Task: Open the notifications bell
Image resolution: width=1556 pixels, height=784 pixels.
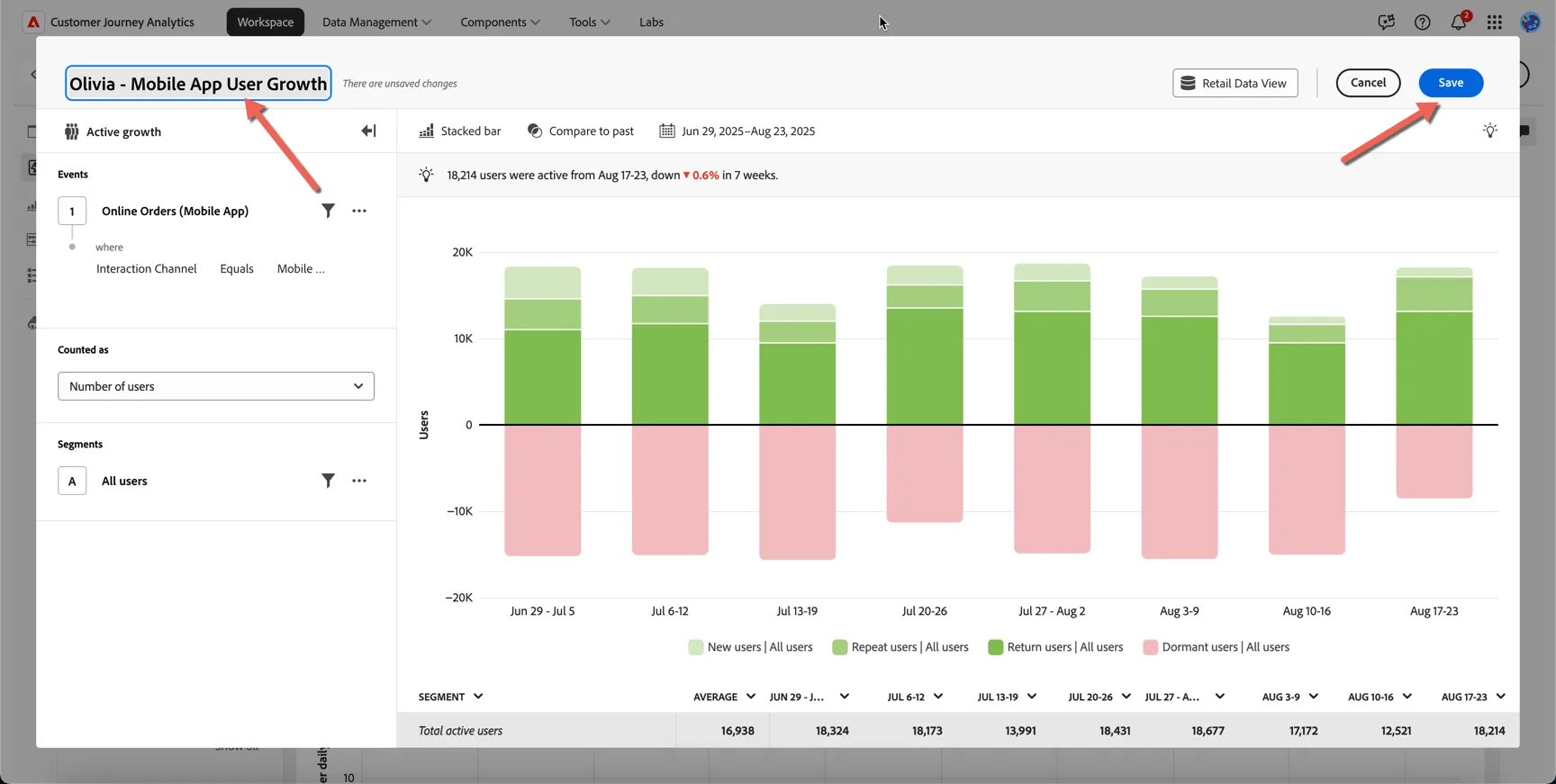Action: (x=1459, y=22)
